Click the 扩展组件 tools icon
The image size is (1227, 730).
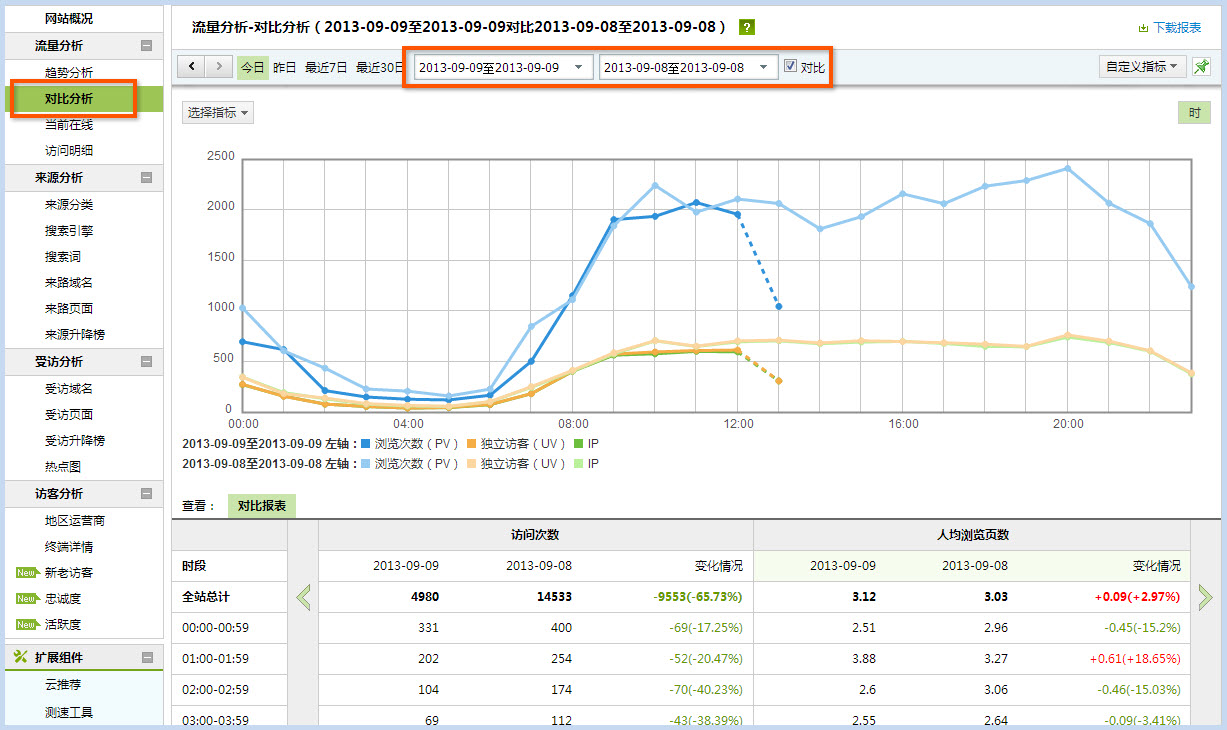tap(20, 657)
